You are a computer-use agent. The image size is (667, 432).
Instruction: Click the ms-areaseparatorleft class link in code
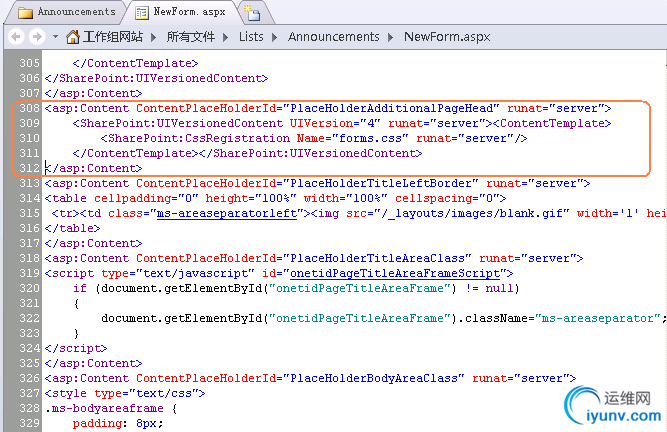[227, 213]
